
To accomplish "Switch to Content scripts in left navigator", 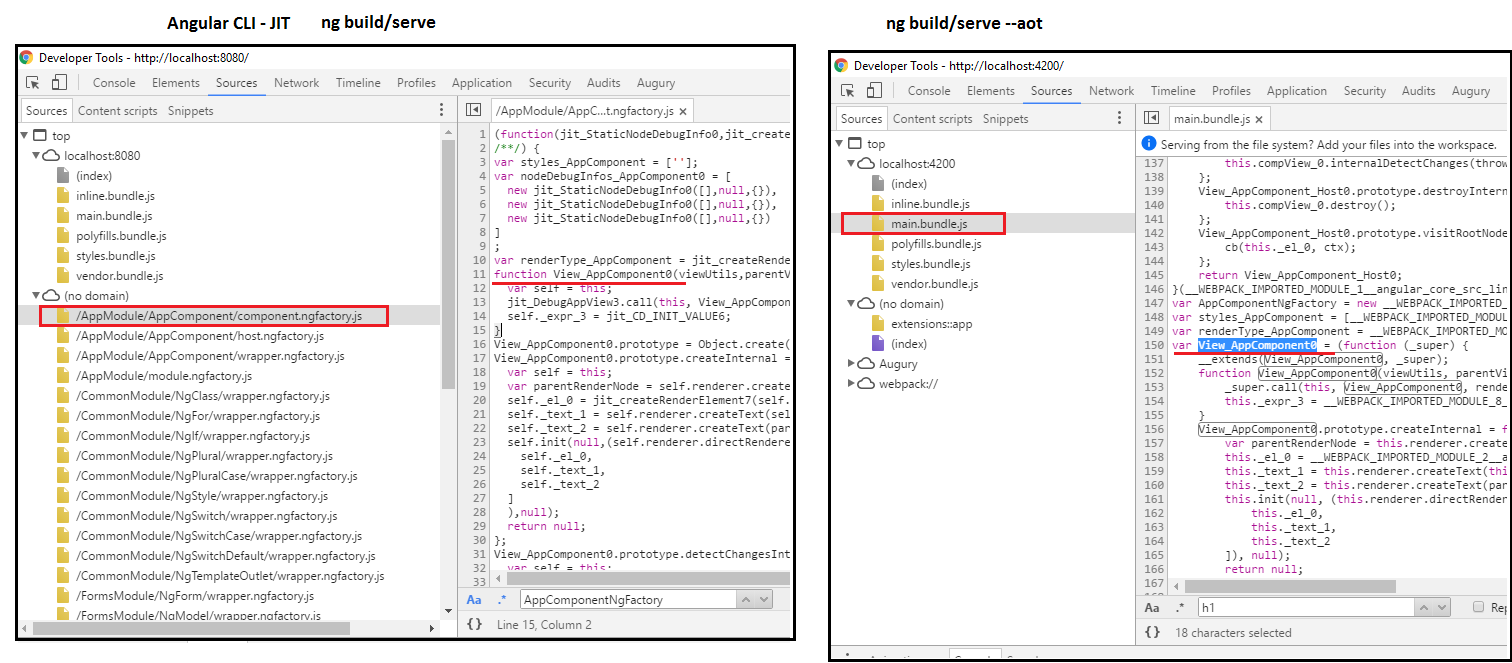I will pyautogui.click(x=118, y=111).
